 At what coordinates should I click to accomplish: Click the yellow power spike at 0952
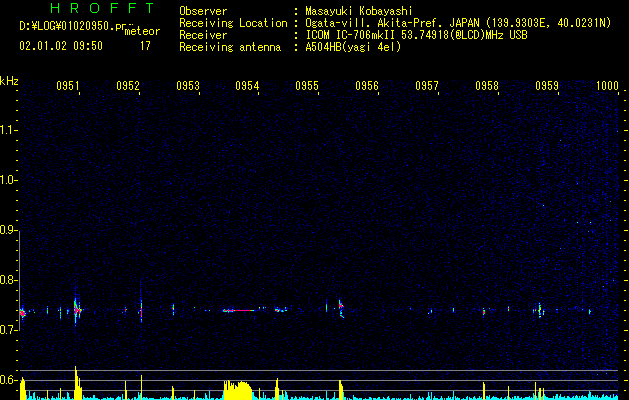click(x=142, y=387)
